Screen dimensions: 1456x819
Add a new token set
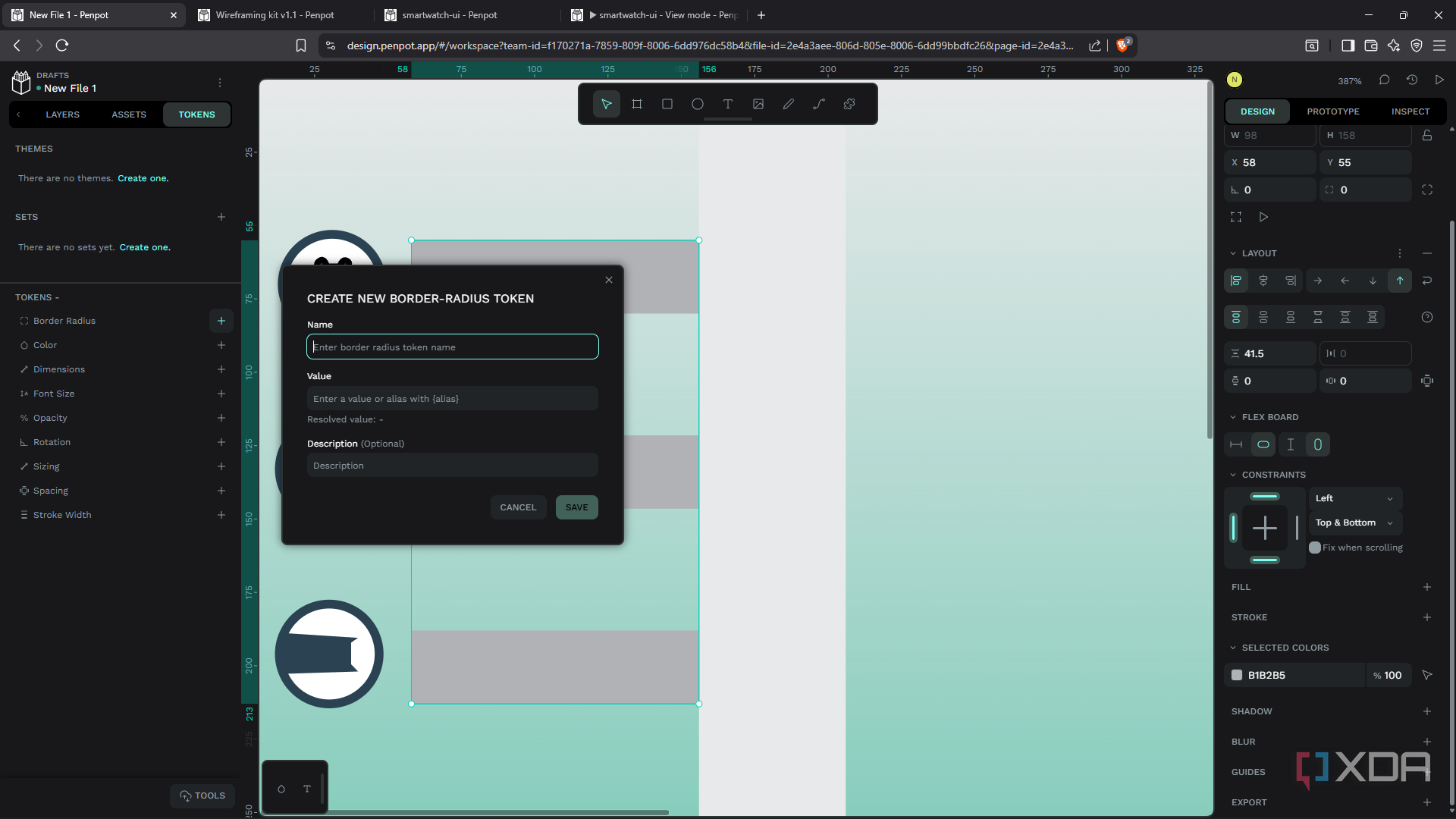(221, 217)
